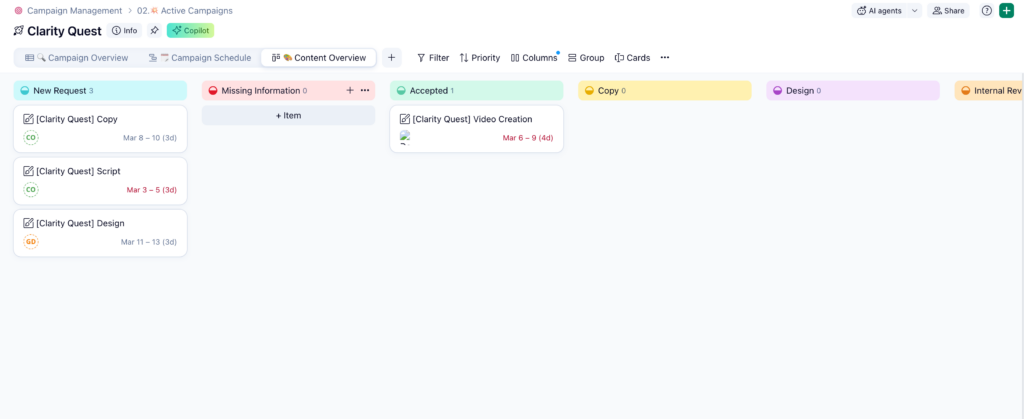This screenshot has width=1024, height=419.
Task: Click the Accepted column status color dot
Action: [401, 91]
